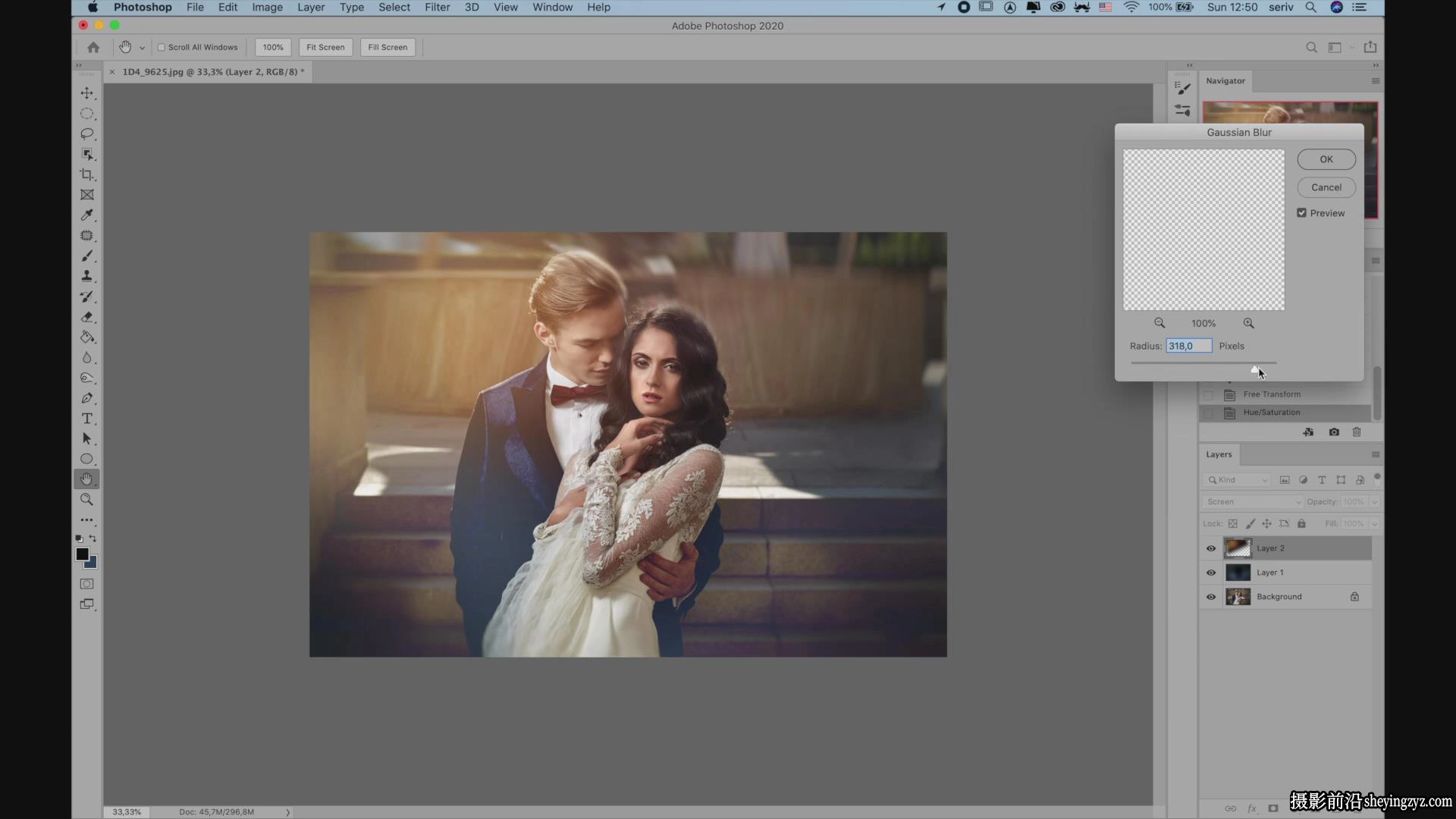Screen dimensions: 1456x819
Task: Select the Frame tool
Action: point(87,195)
